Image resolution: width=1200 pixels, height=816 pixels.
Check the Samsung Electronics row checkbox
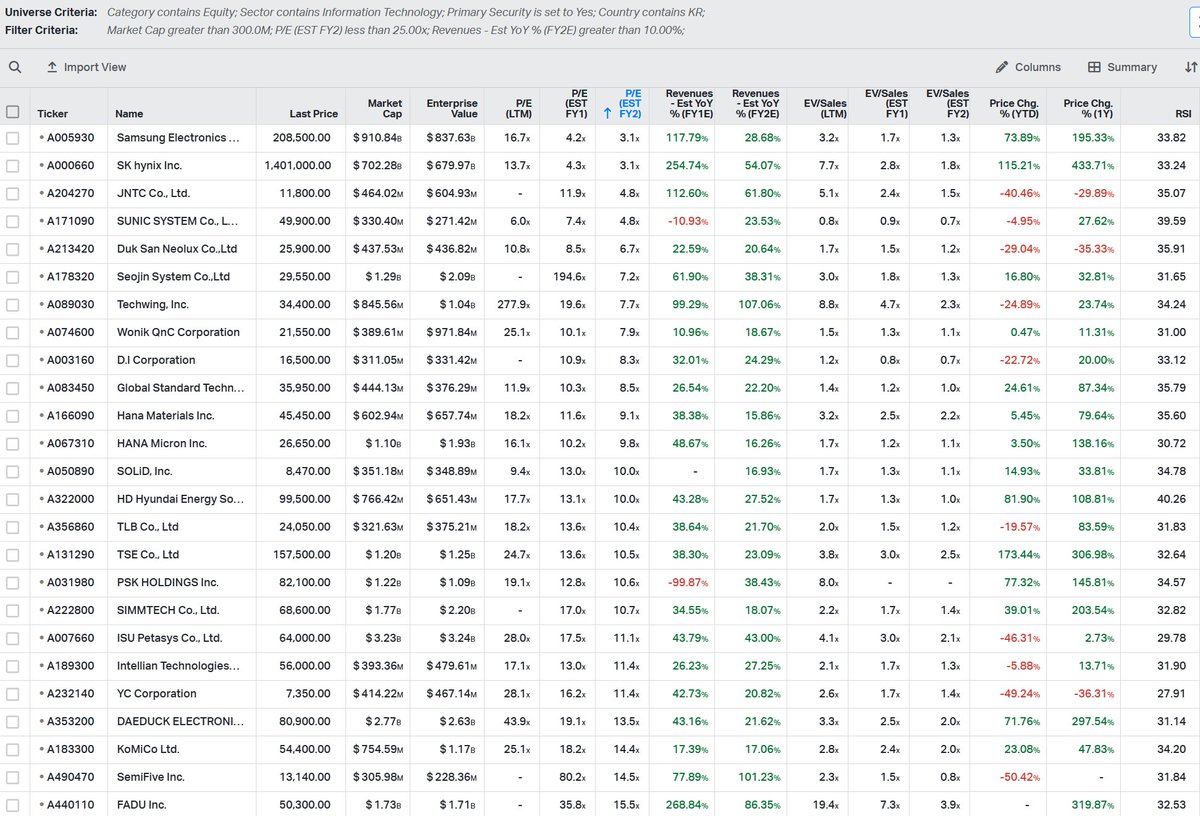[x=13, y=138]
